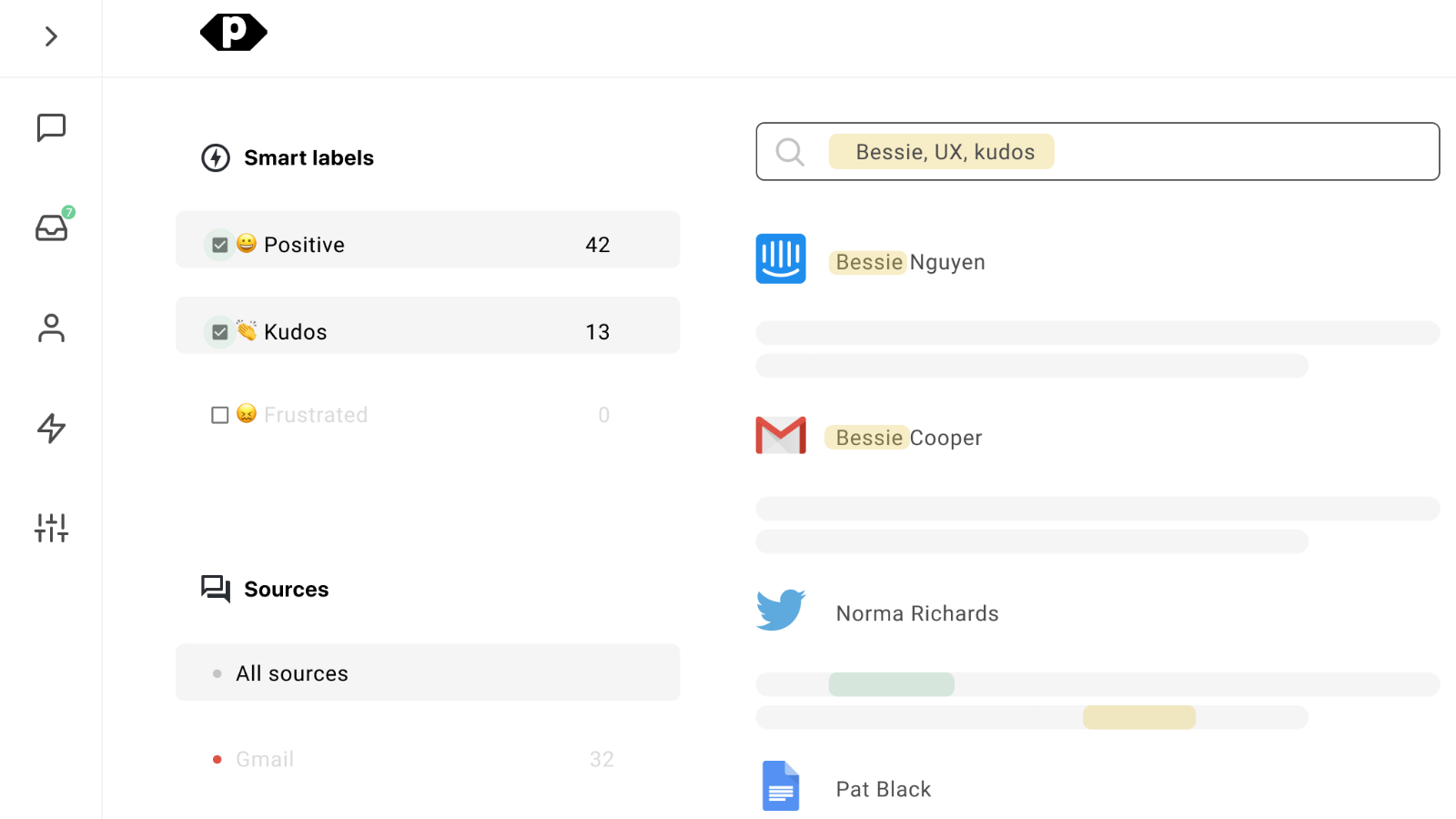Uncheck the Kudos smart label checkbox
Viewport: 1456px width, 819px height.
(220, 332)
